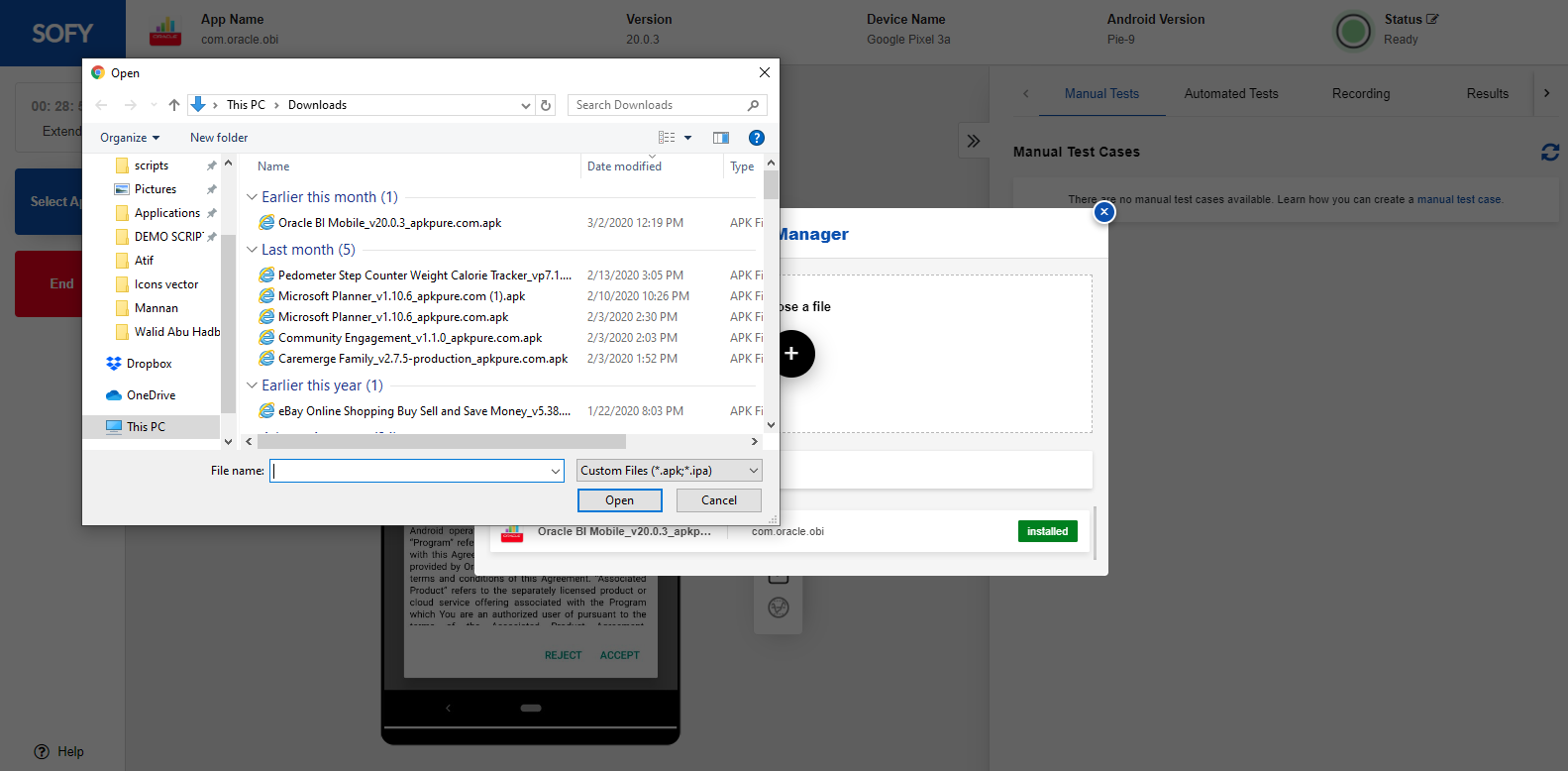Viewport: 1568px width, 771px height.
Task: Click the green installed badge
Action: [x=1047, y=531]
